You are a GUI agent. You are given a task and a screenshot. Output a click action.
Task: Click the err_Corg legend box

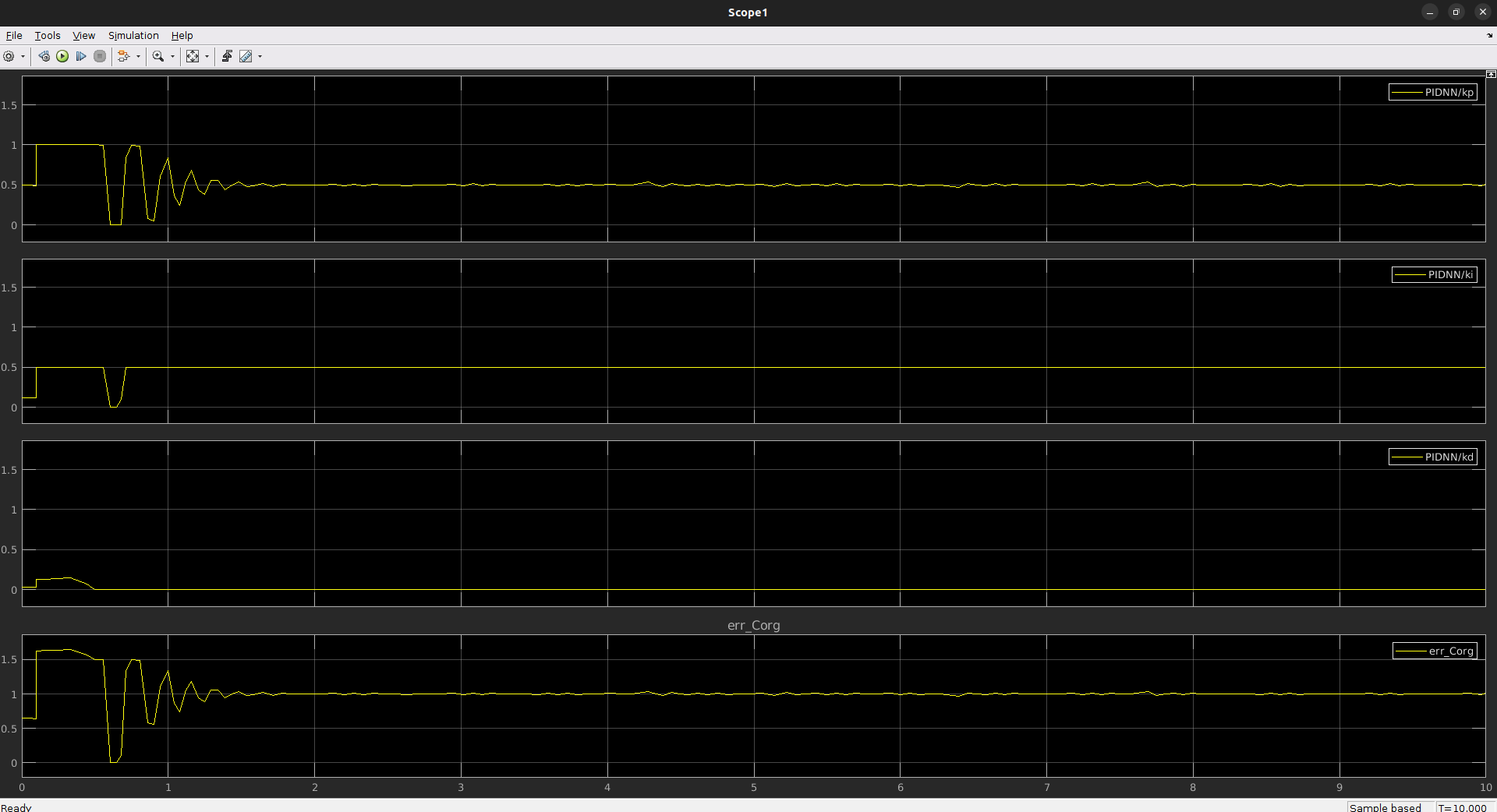click(1435, 651)
